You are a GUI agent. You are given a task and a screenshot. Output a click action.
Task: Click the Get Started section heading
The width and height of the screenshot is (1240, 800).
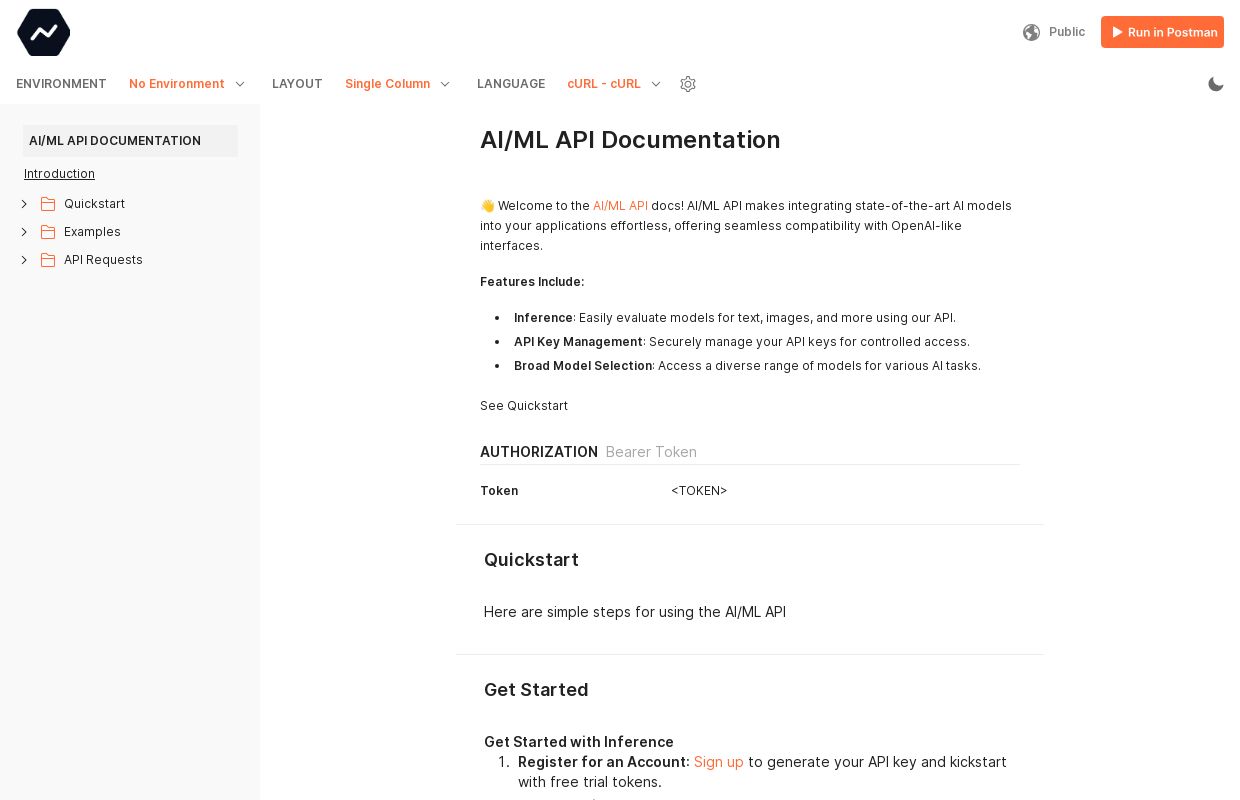tap(536, 690)
